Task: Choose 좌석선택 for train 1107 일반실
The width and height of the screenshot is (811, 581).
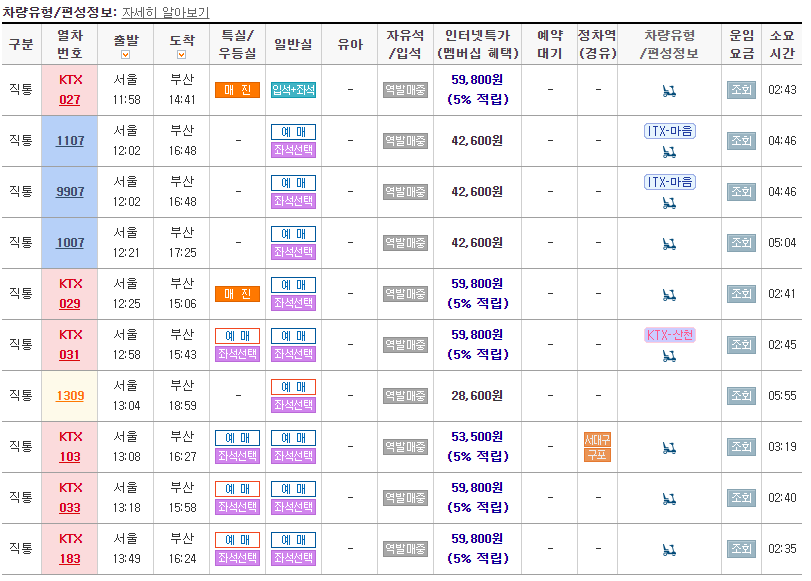Action: pyautogui.click(x=293, y=150)
